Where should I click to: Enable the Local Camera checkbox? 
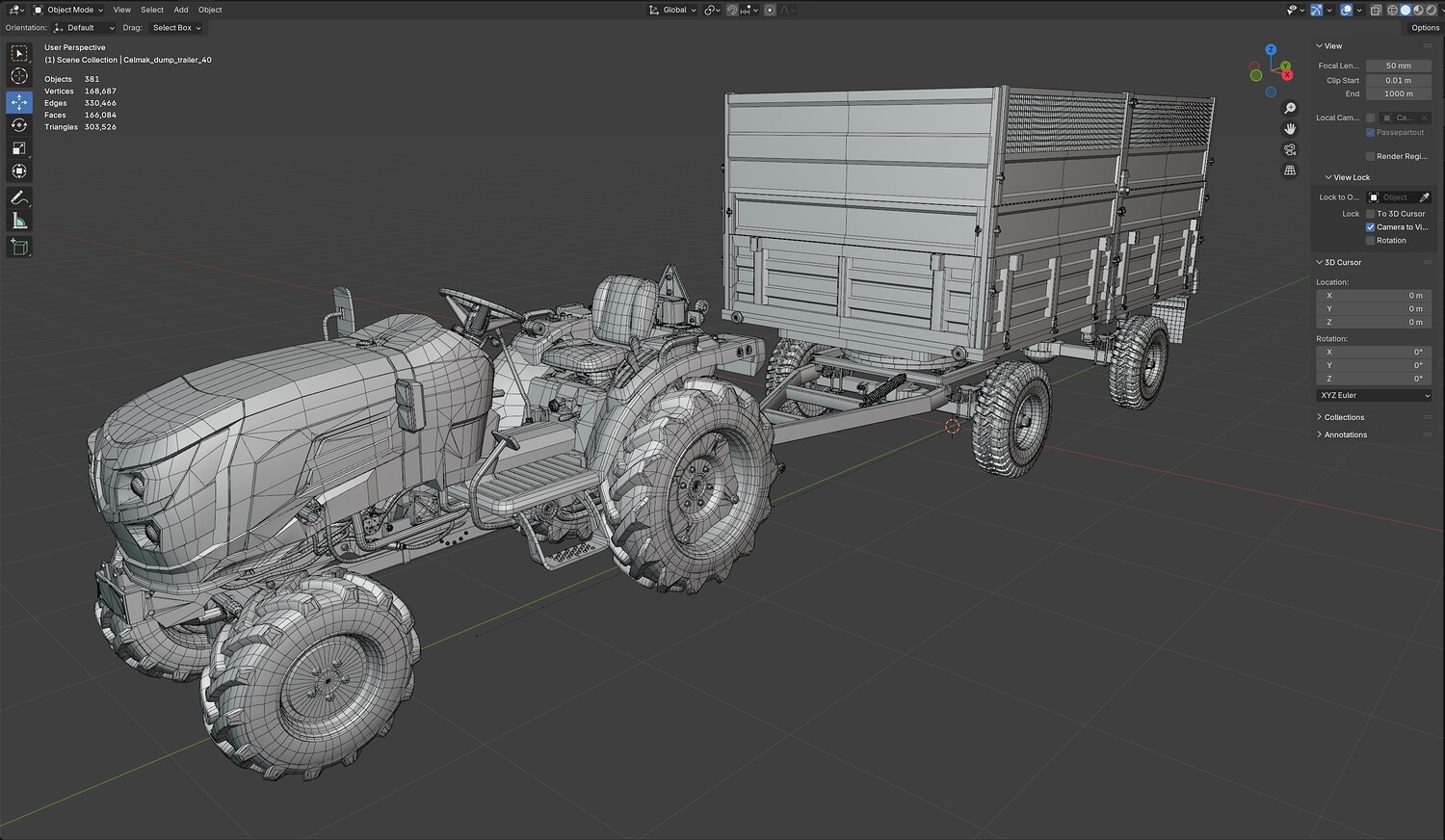(x=1371, y=118)
